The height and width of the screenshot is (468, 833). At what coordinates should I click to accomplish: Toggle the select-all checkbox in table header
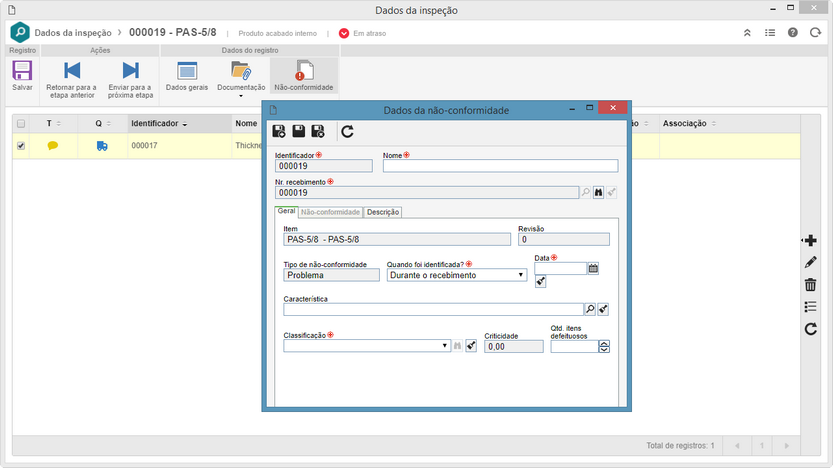click(21, 124)
